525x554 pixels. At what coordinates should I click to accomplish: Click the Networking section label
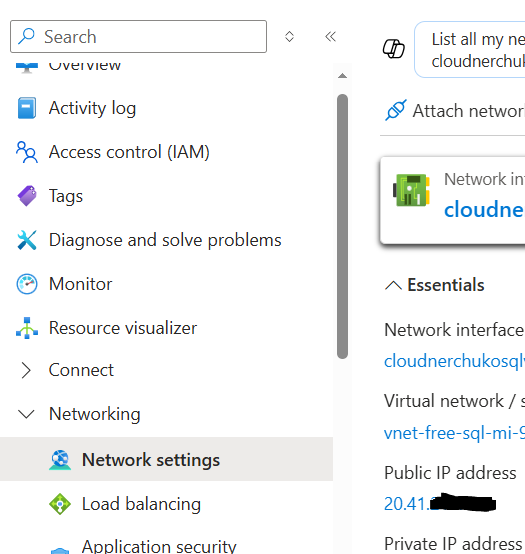[x=95, y=414]
